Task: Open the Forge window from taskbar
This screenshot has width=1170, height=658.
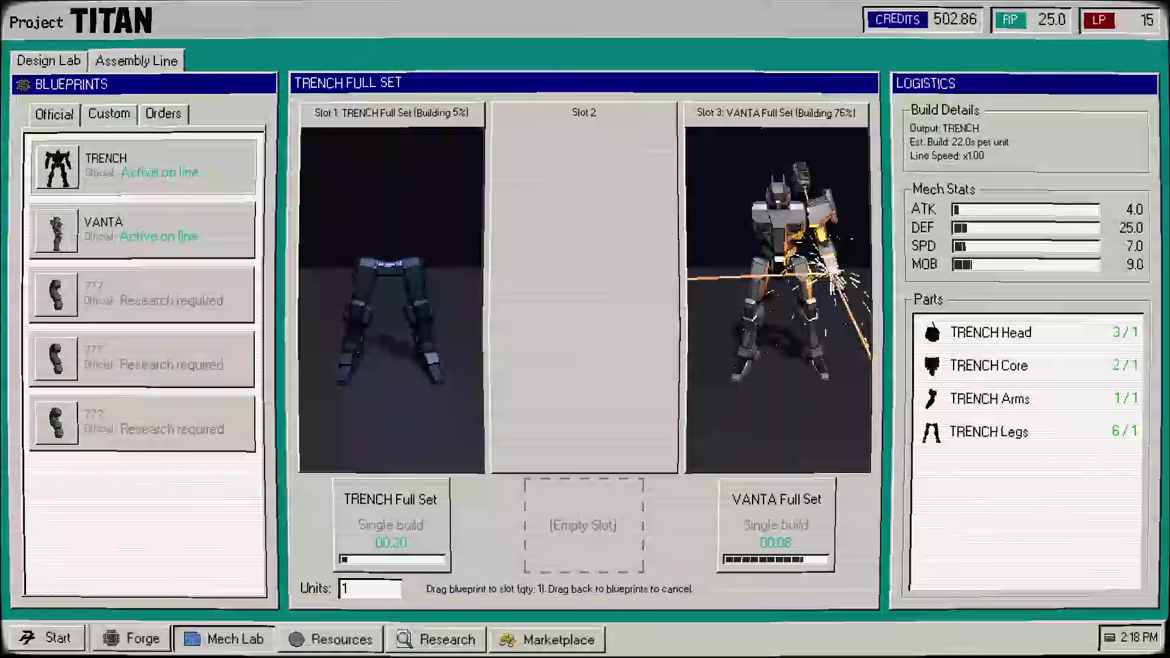Action: tap(132, 639)
